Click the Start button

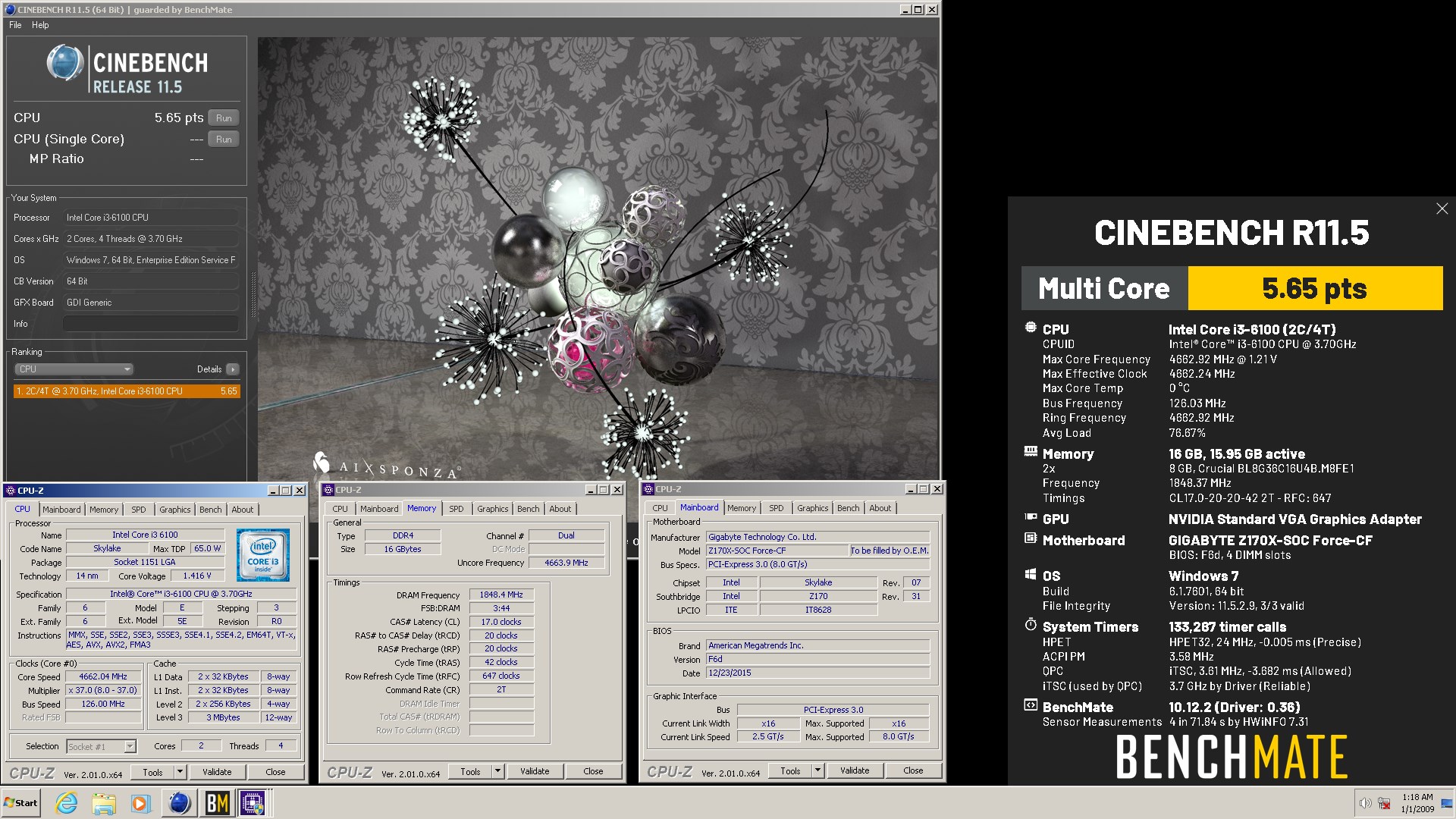tap(21, 803)
